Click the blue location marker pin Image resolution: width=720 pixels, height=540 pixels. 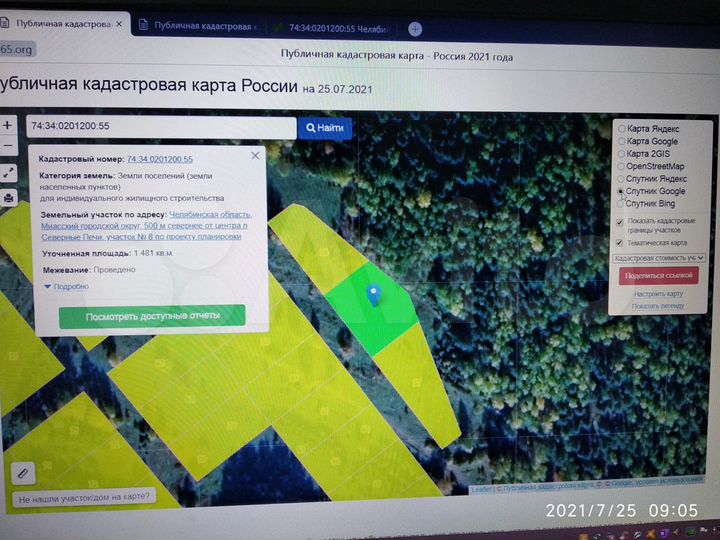click(x=374, y=294)
